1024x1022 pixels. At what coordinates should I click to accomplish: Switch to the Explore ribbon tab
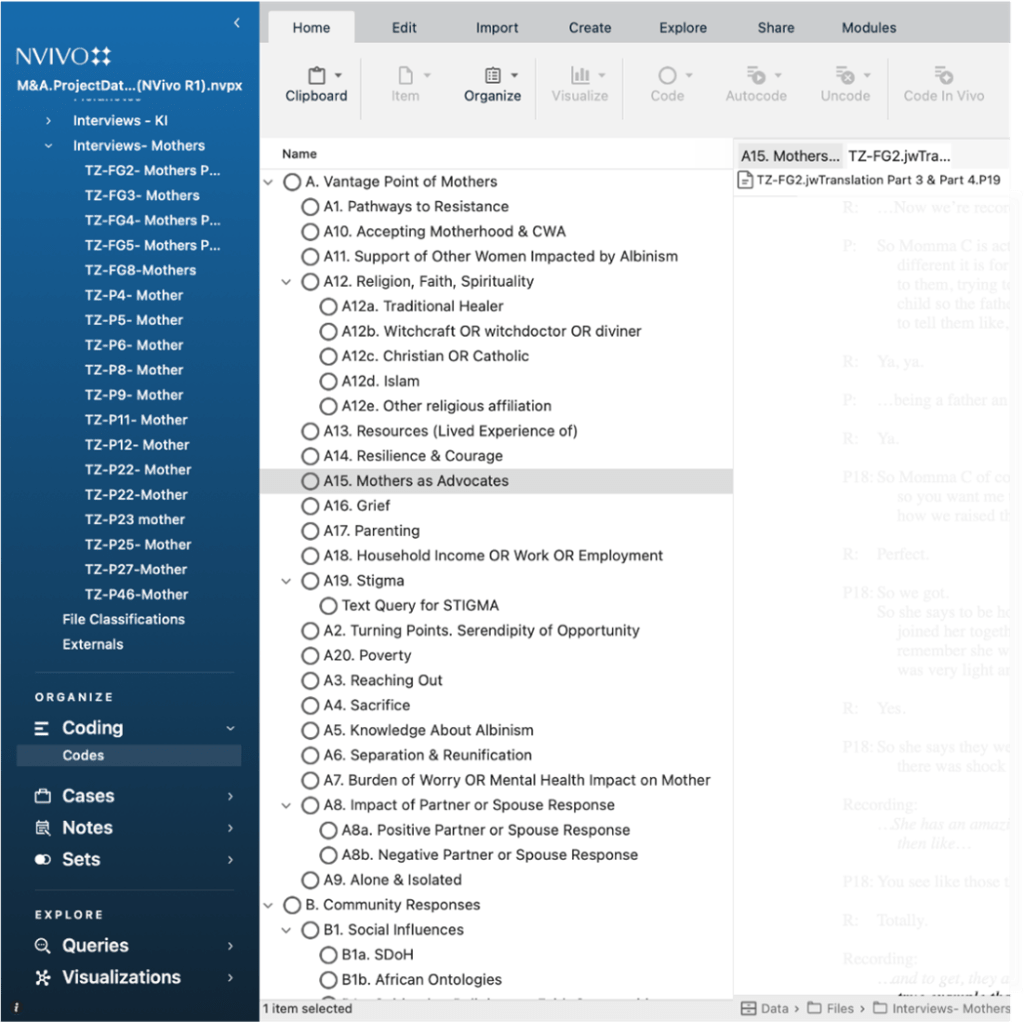coord(683,27)
